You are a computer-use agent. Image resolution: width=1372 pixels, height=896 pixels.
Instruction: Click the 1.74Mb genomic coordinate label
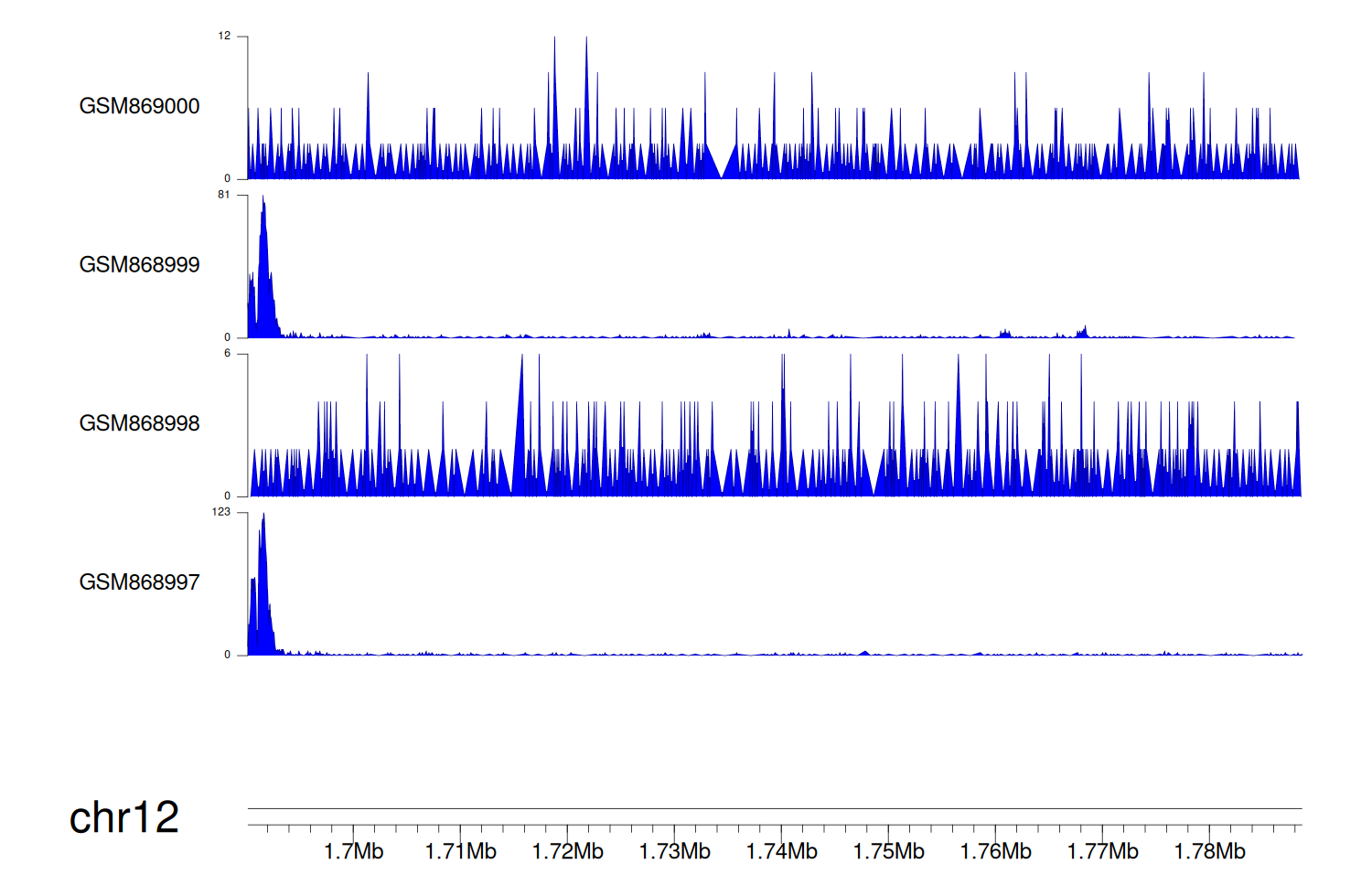[781, 851]
